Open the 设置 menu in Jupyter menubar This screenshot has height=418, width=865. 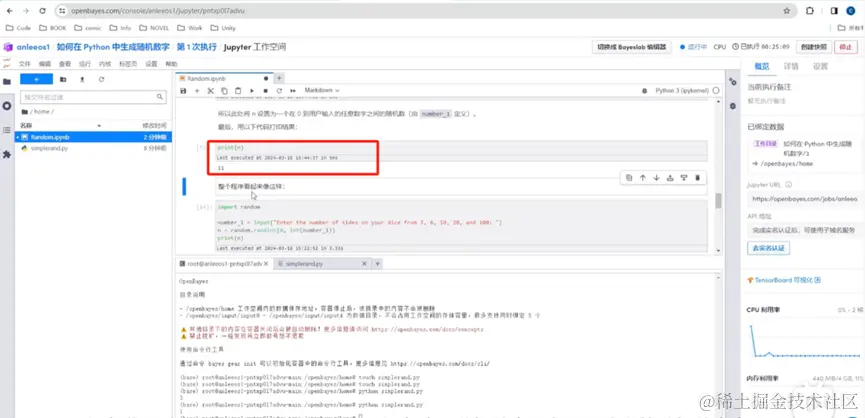click(151, 64)
